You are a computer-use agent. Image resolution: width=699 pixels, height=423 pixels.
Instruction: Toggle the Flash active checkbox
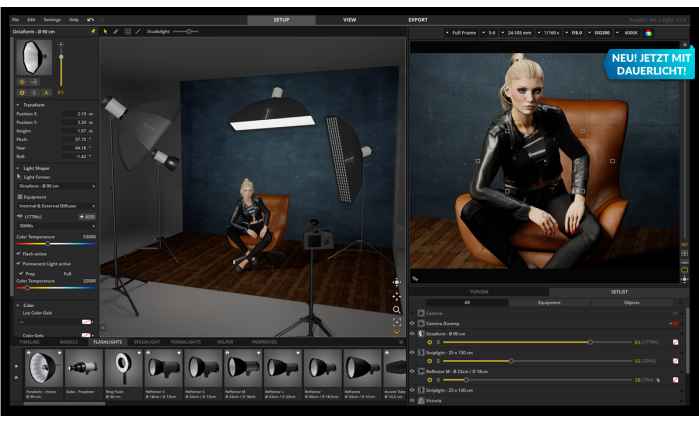point(18,253)
